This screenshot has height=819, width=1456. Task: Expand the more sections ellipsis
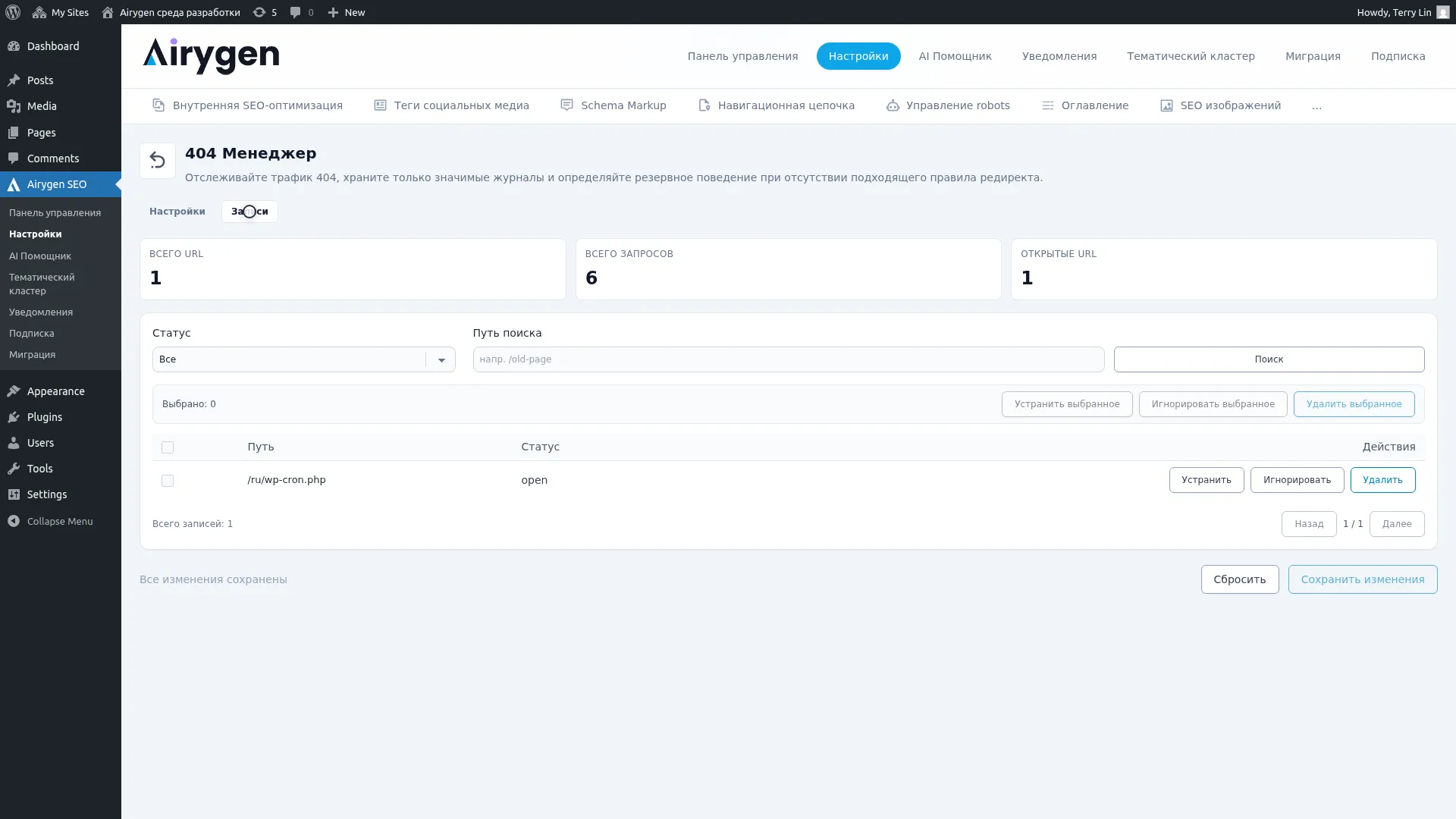(x=1316, y=106)
